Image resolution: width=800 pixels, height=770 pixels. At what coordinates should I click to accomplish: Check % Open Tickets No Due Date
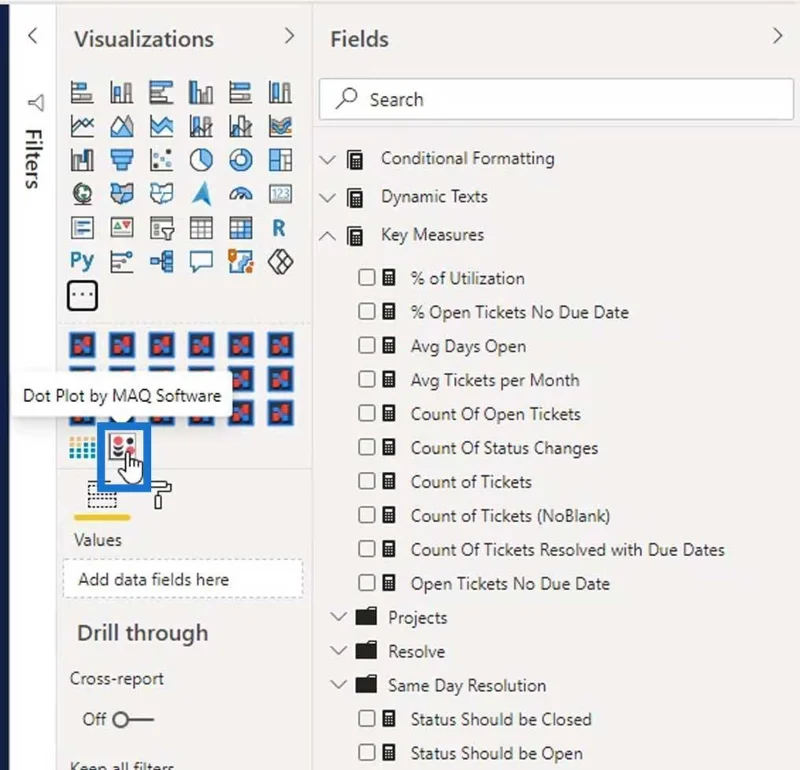[x=366, y=311]
